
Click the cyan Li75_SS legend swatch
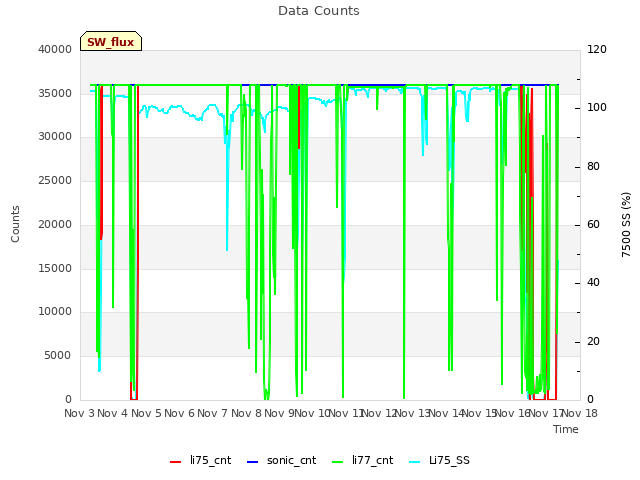pyautogui.click(x=414, y=462)
